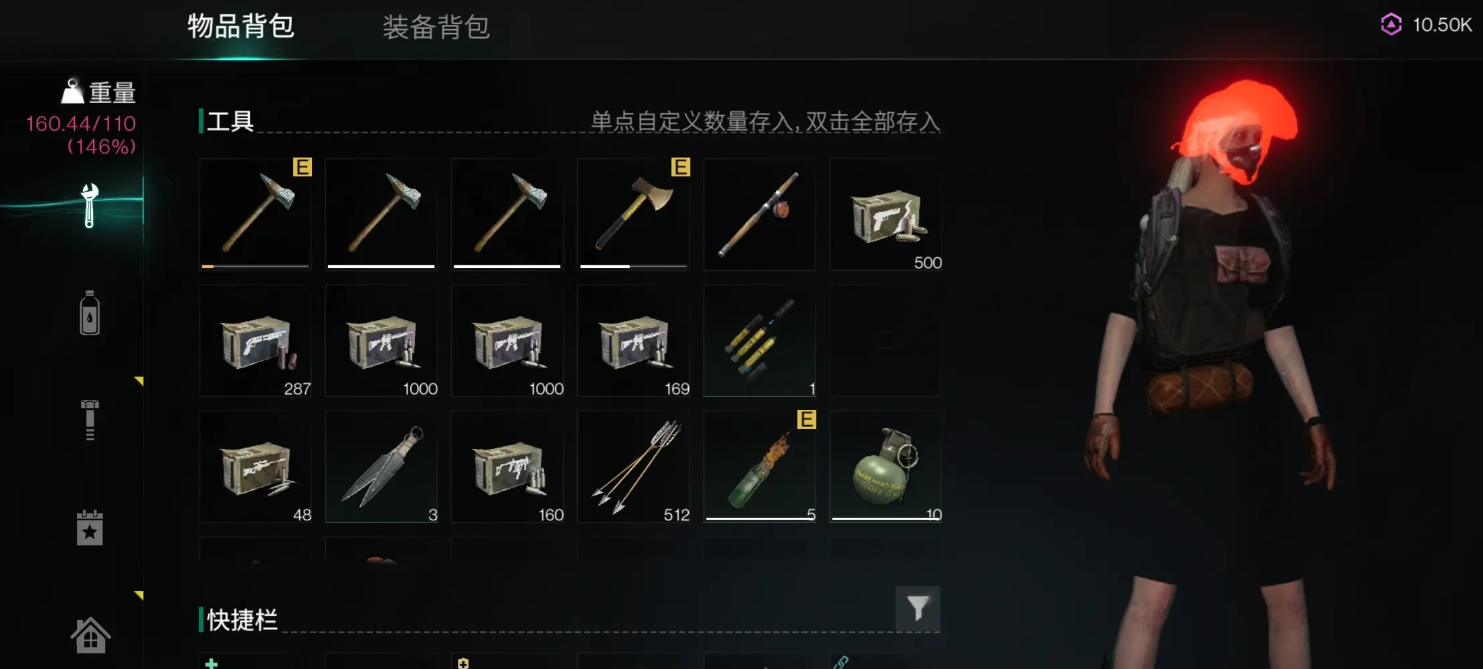Image resolution: width=1483 pixels, height=669 pixels.
Task: Click the 重量 weight indicator
Action: (98, 92)
